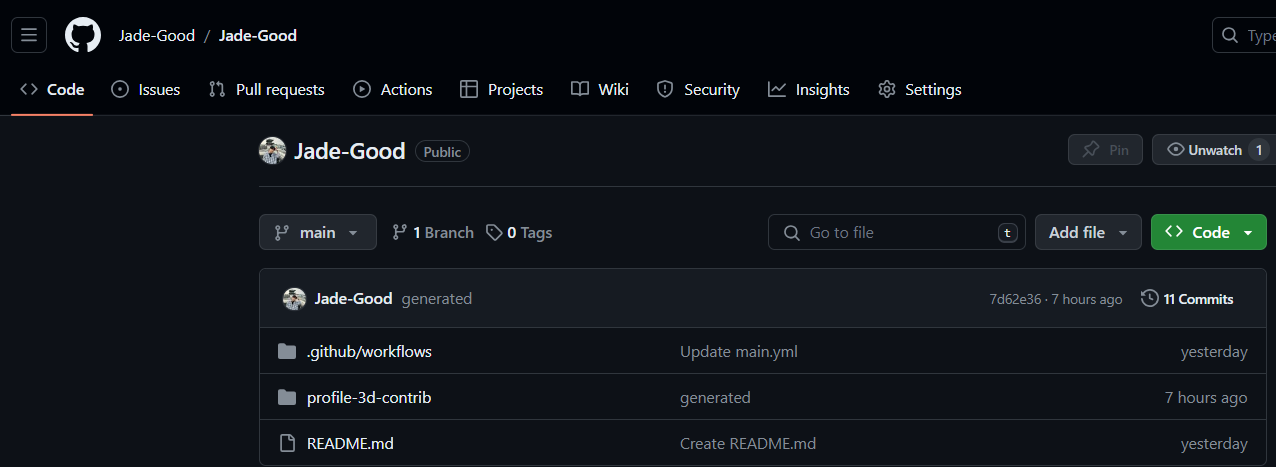Open the .github/workflows folder
Viewport: 1276px width, 467px height.
pyautogui.click(x=369, y=351)
